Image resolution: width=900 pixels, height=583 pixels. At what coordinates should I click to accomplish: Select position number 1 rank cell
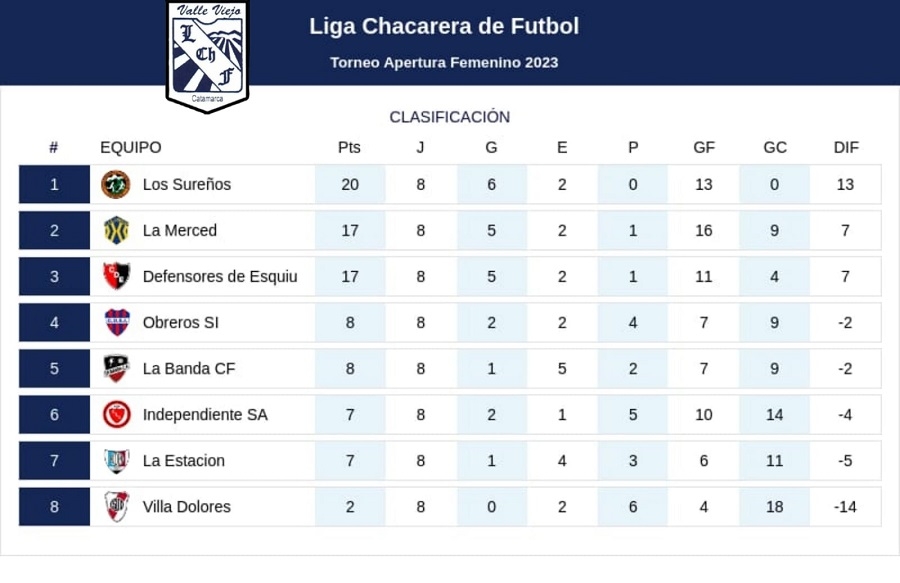pyautogui.click(x=54, y=185)
